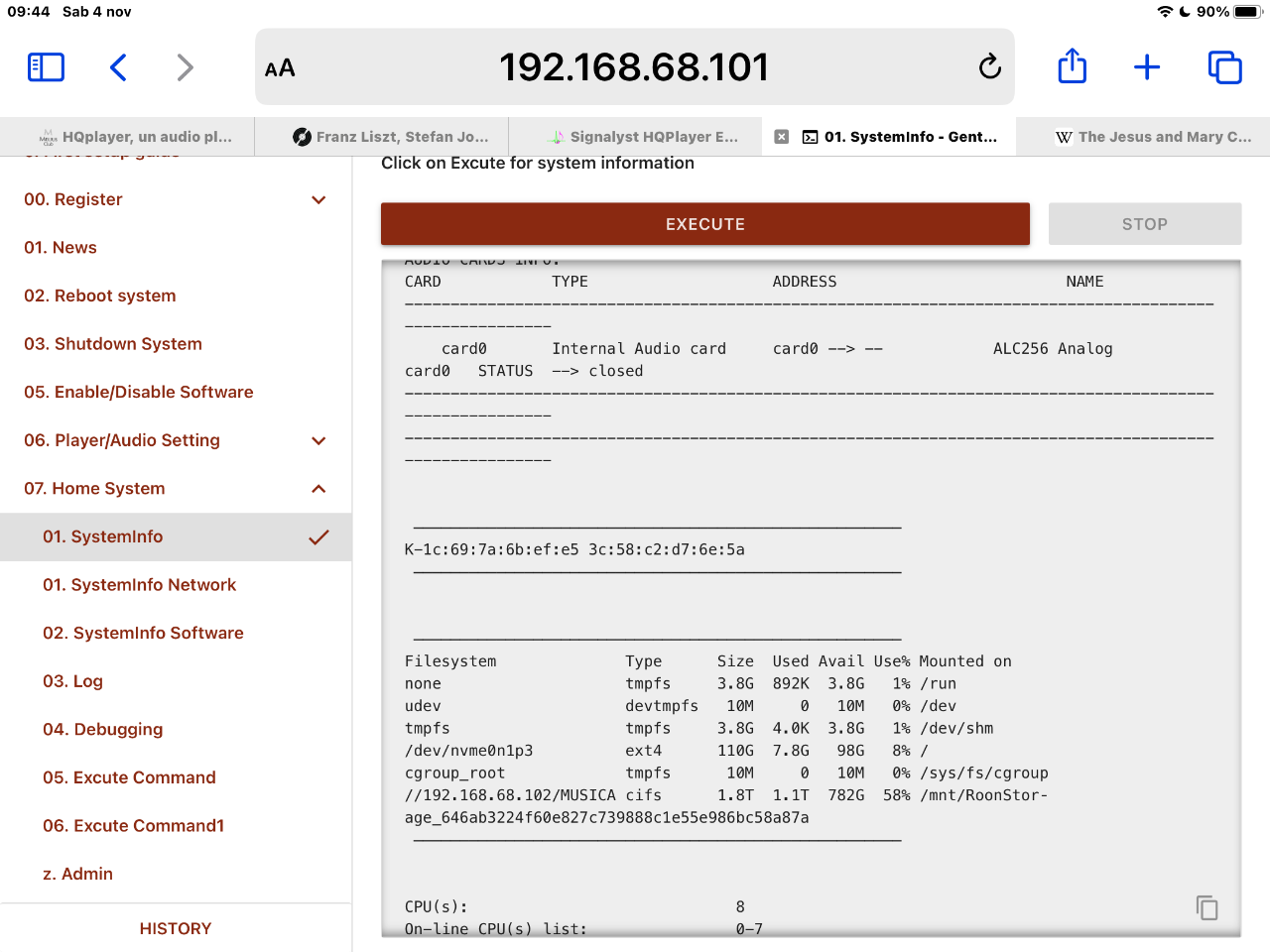The image size is (1270, 952).
Task: Tap the 192.168.68.101 address field
Action: click(633, 67)
